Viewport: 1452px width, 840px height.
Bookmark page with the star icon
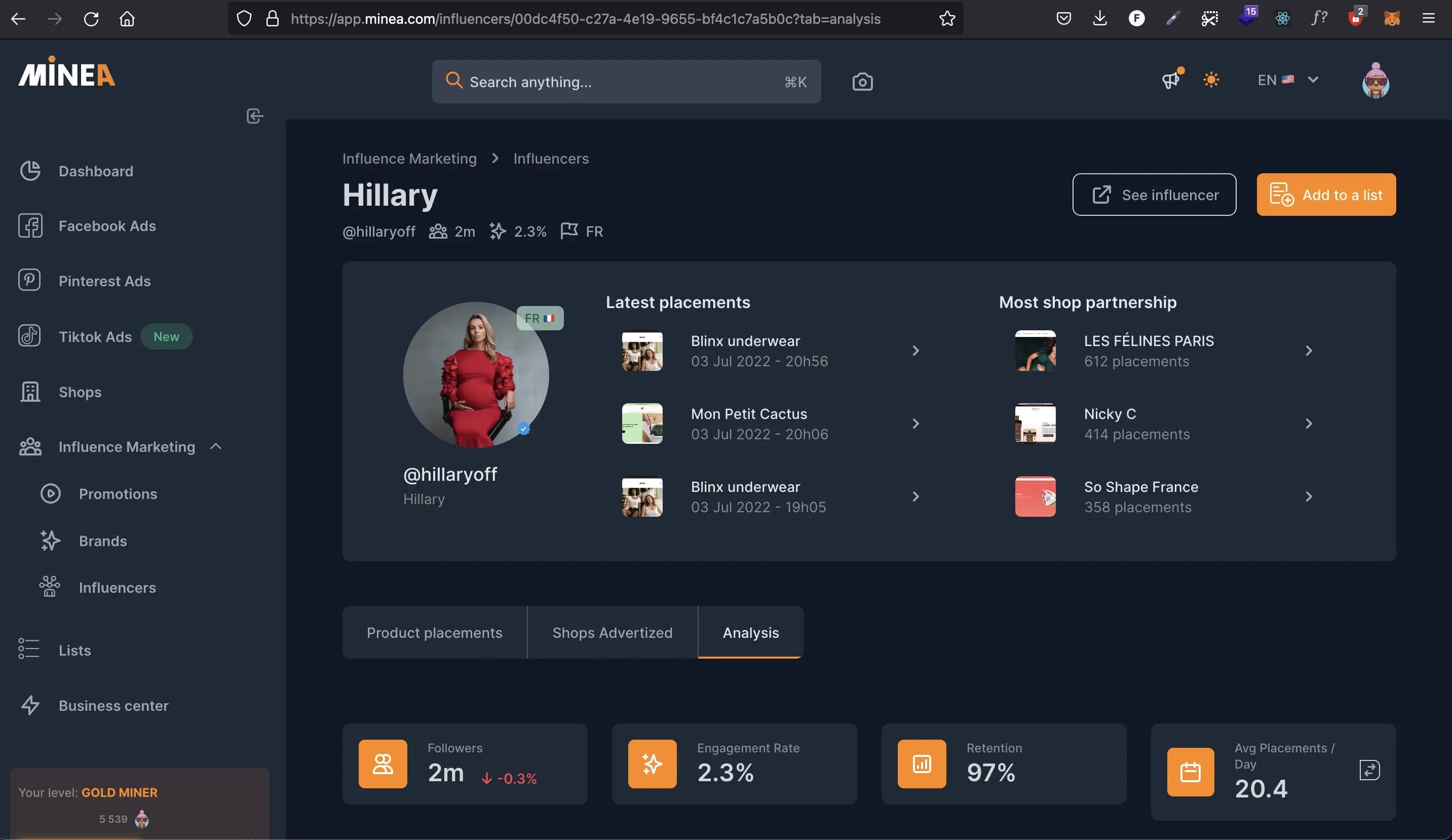pyautogui.click(x=947, y=18)
